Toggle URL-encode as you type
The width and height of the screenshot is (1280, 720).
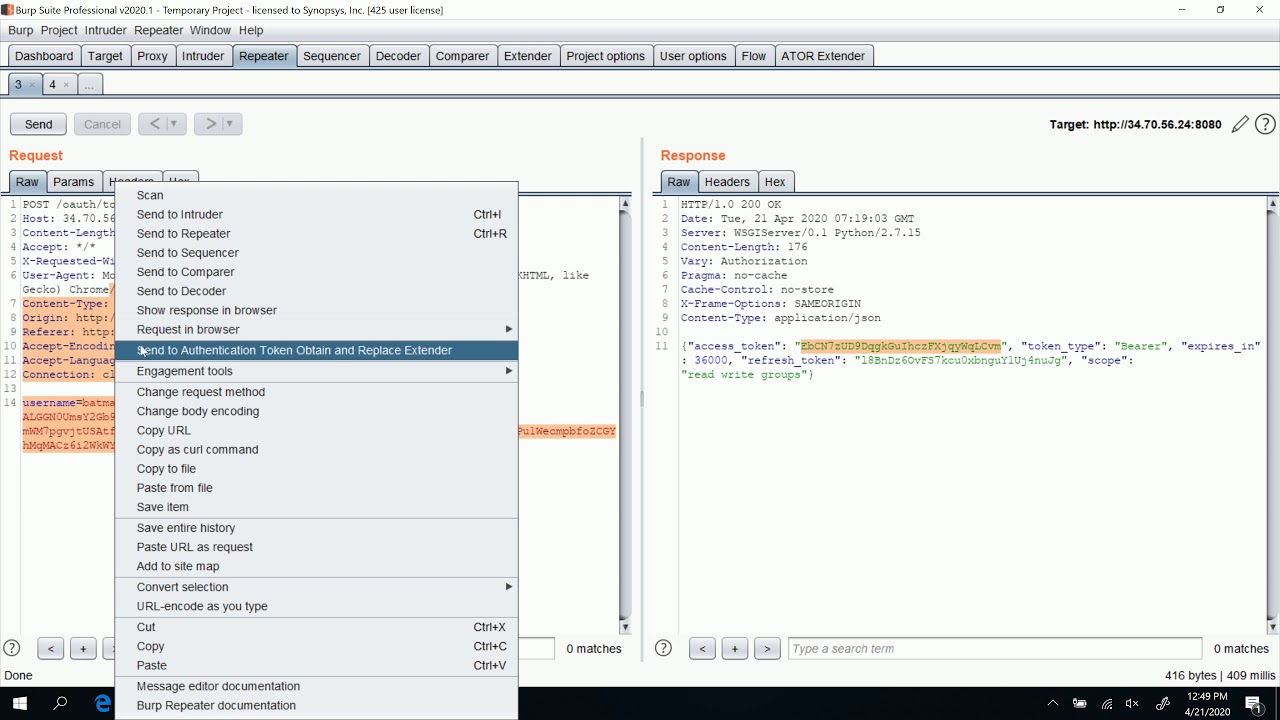click(x=317, y=606)
